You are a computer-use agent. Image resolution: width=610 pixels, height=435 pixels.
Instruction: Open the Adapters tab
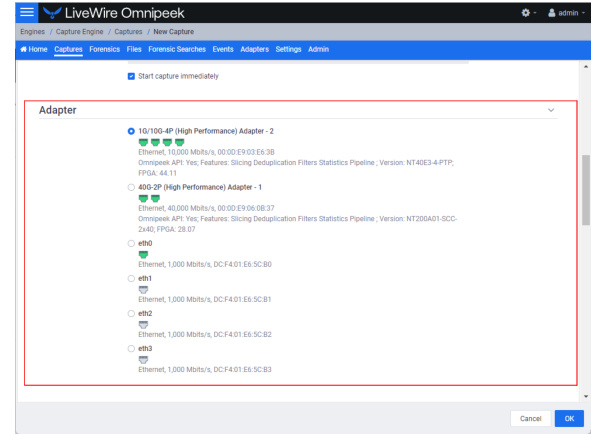click(254, 49)
